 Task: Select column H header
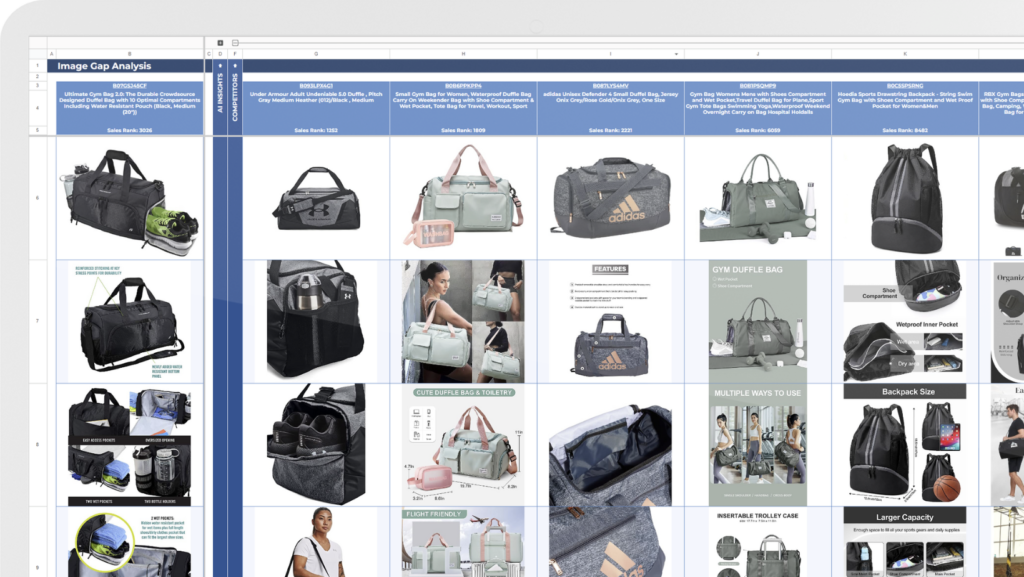tap(463, 54)
